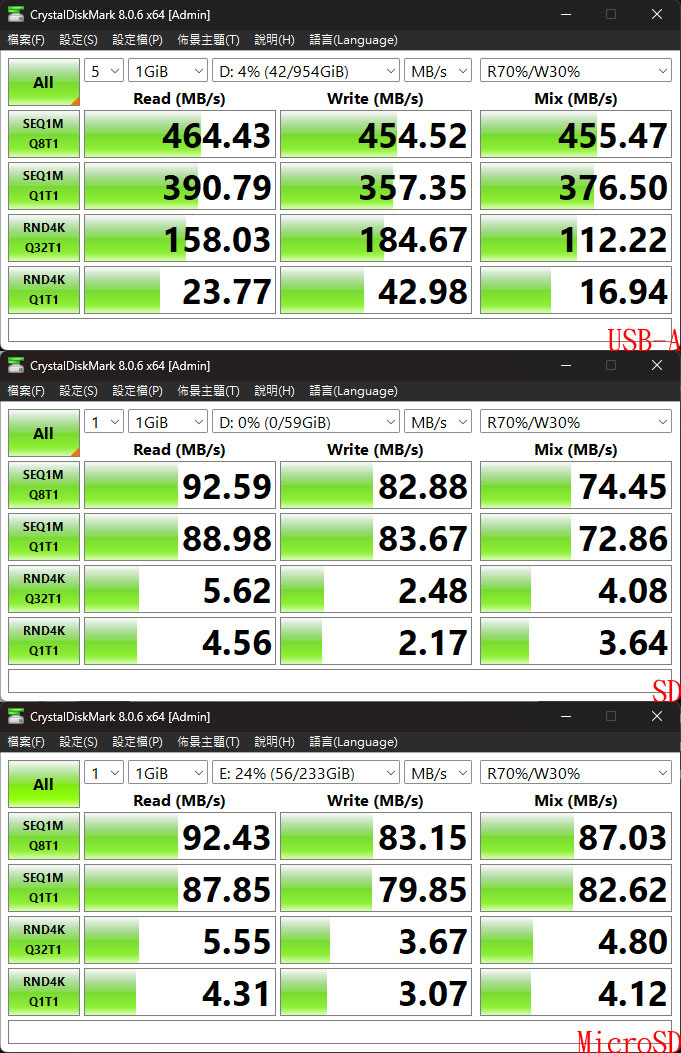Click the 464.43 read result
This screenshot has width=681, height=1053.
(180, 134)
